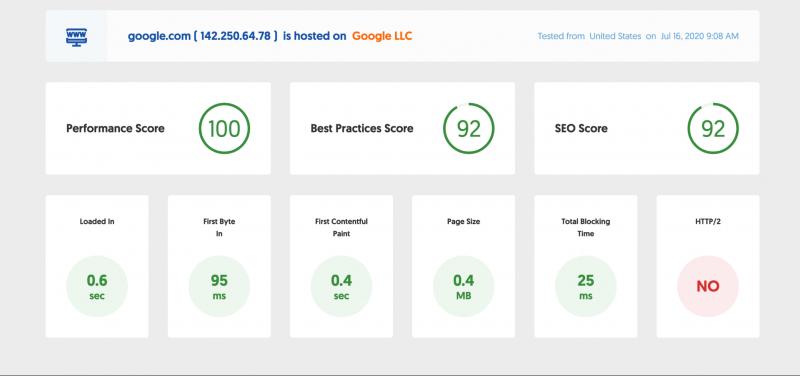The image size is (800, 376).
Task: Click the First Contentful Paint label
Action: [x=341, y=228]
